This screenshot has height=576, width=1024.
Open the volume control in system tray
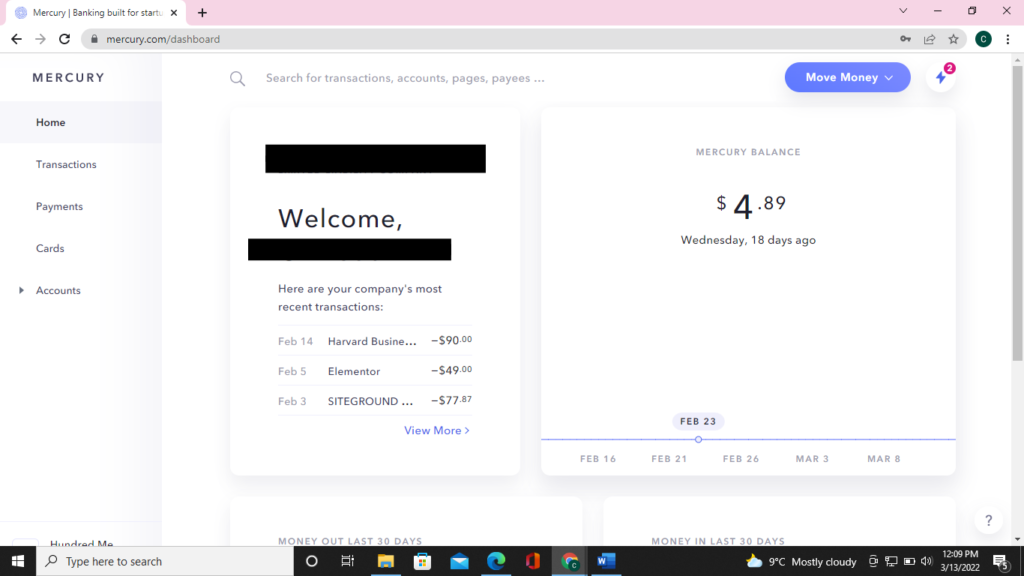(x=926, y=561)
